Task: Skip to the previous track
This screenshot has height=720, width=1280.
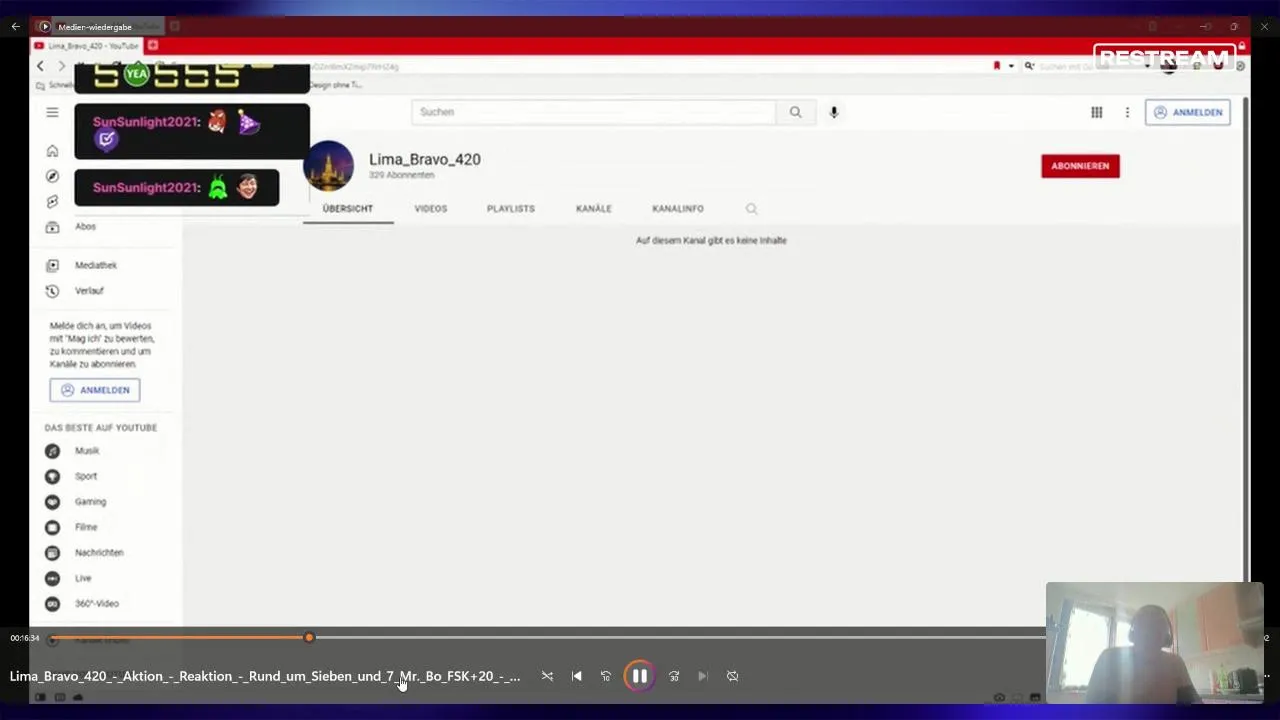Action: [x=576, y=676]
